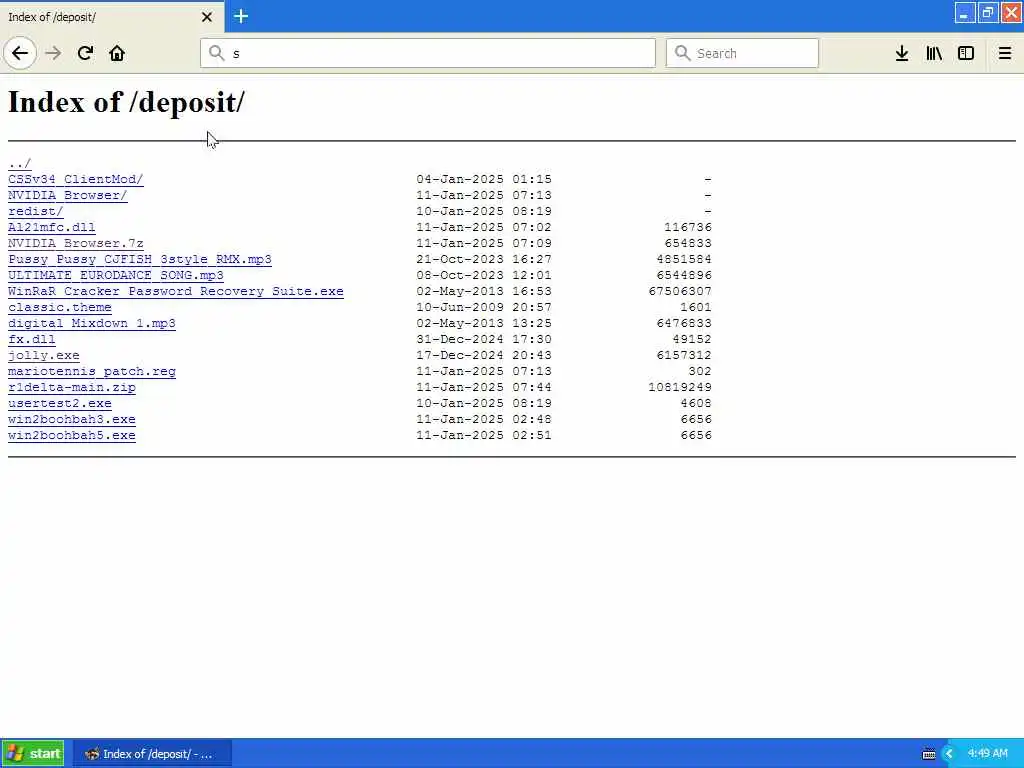Click size value 10819249
Screen dimensions: 1024x768
click(x=680, y=387)
